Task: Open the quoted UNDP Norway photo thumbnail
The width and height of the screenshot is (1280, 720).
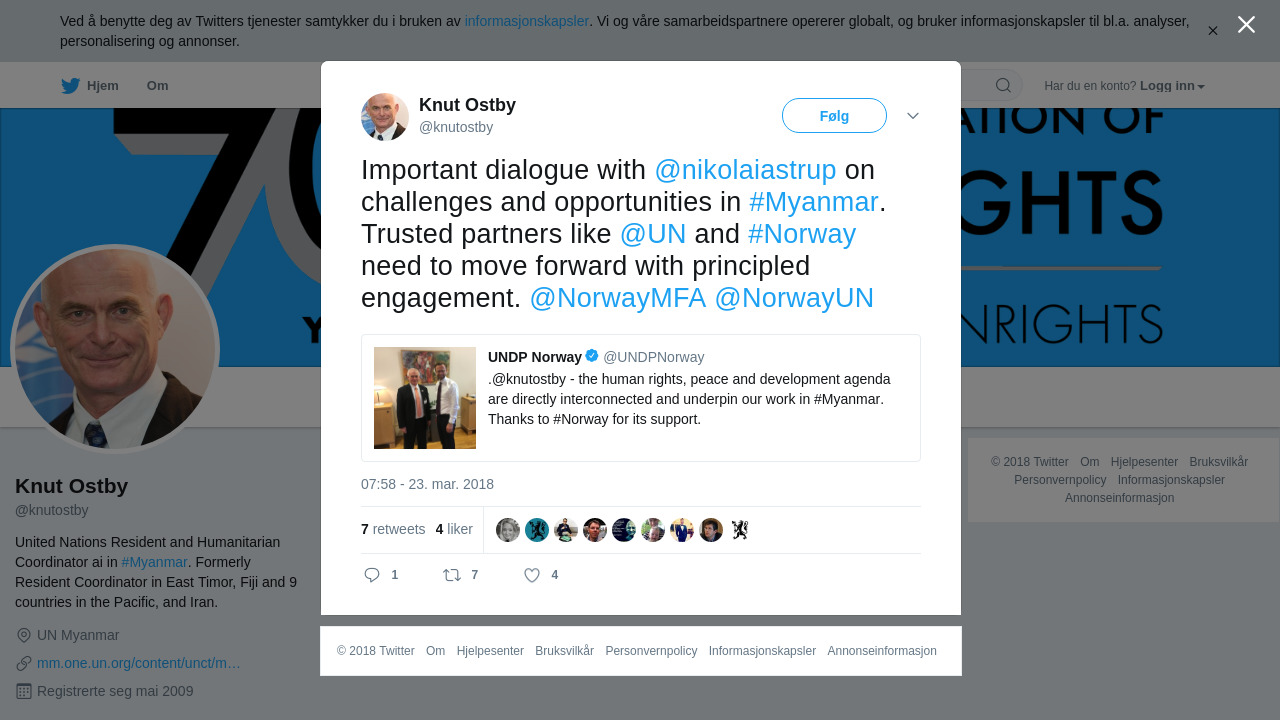Action: (425, 398)
